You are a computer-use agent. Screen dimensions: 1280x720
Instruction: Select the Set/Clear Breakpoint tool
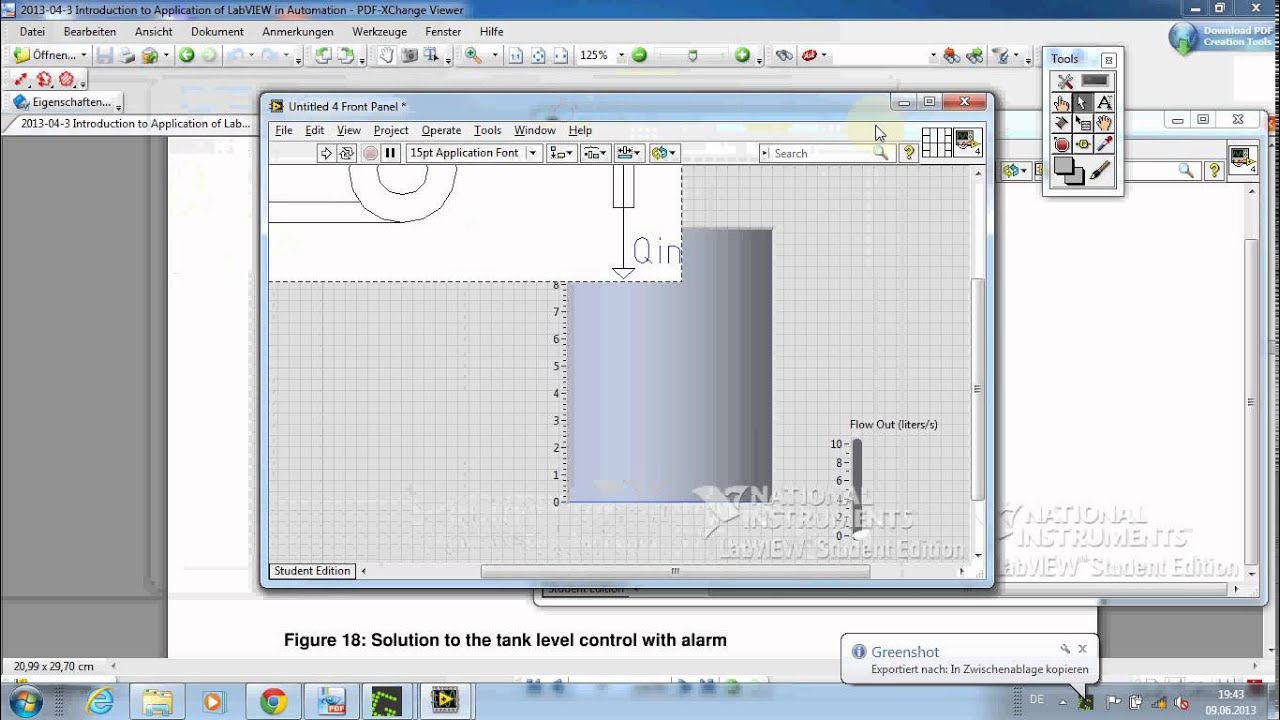tap(1062, 145)
